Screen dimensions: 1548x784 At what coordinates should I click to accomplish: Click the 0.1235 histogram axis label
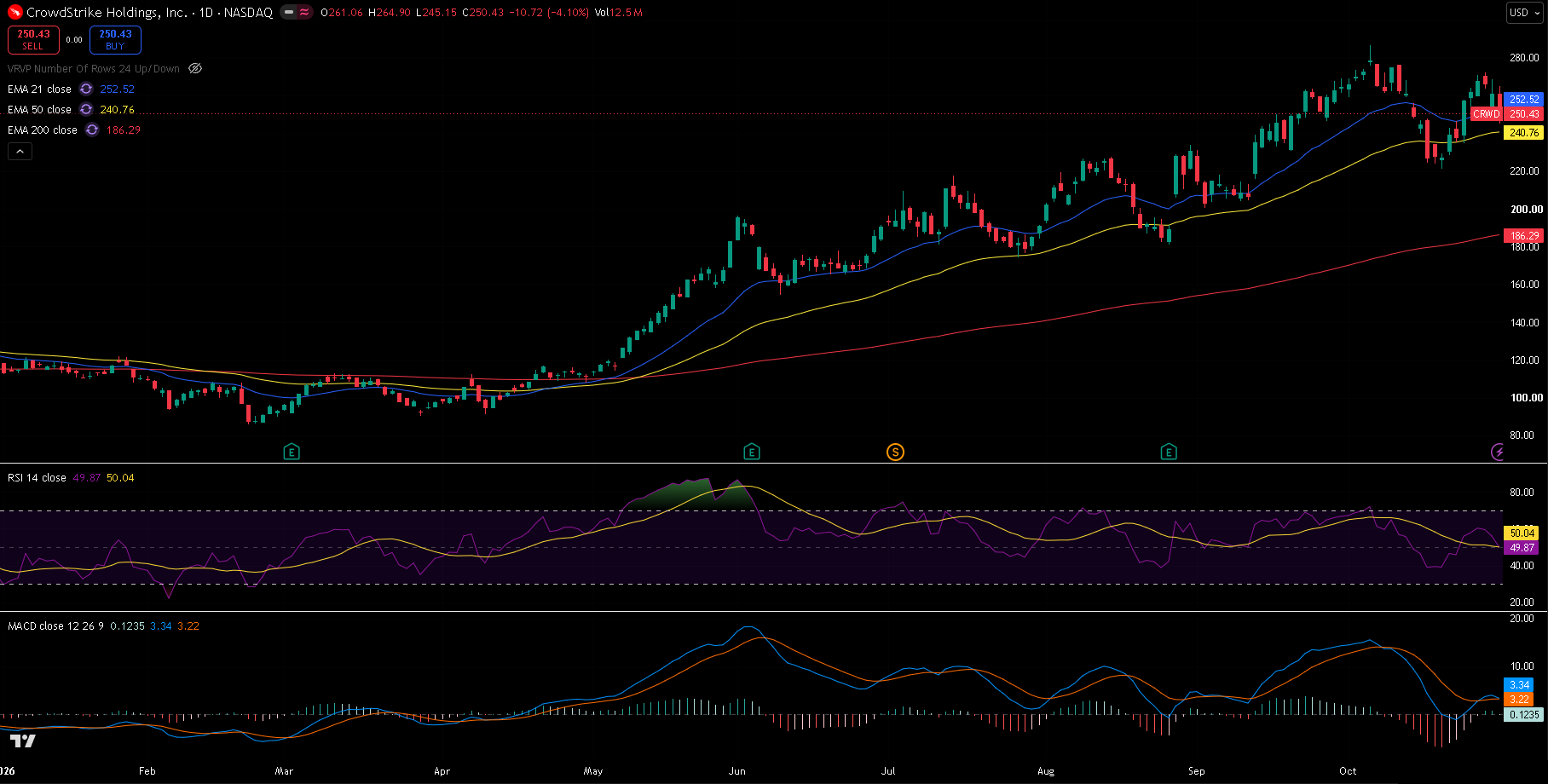coord(1524,714)
